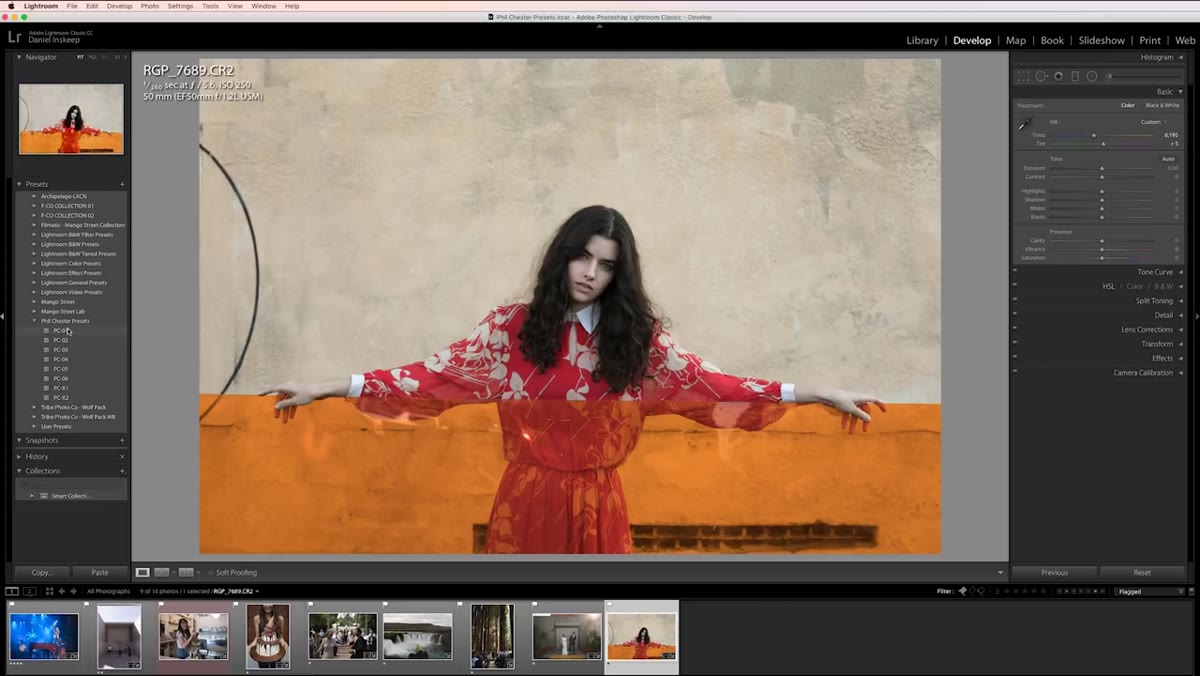Expand the Mango Street Lab preset folder
Image resolution: width=1200 pixels, height=676 pixels.
pos(35,311)
